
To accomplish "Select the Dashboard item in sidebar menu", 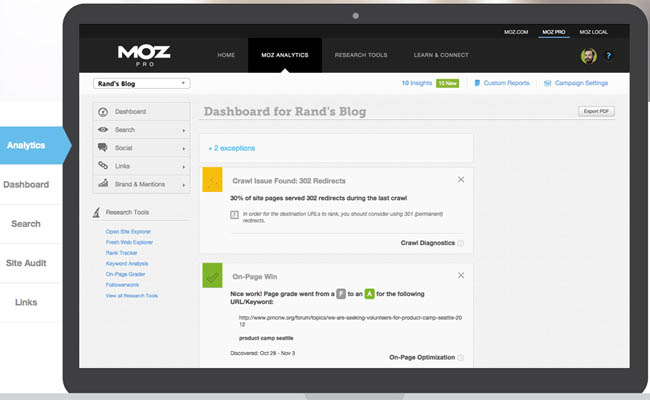I will 141,112.
